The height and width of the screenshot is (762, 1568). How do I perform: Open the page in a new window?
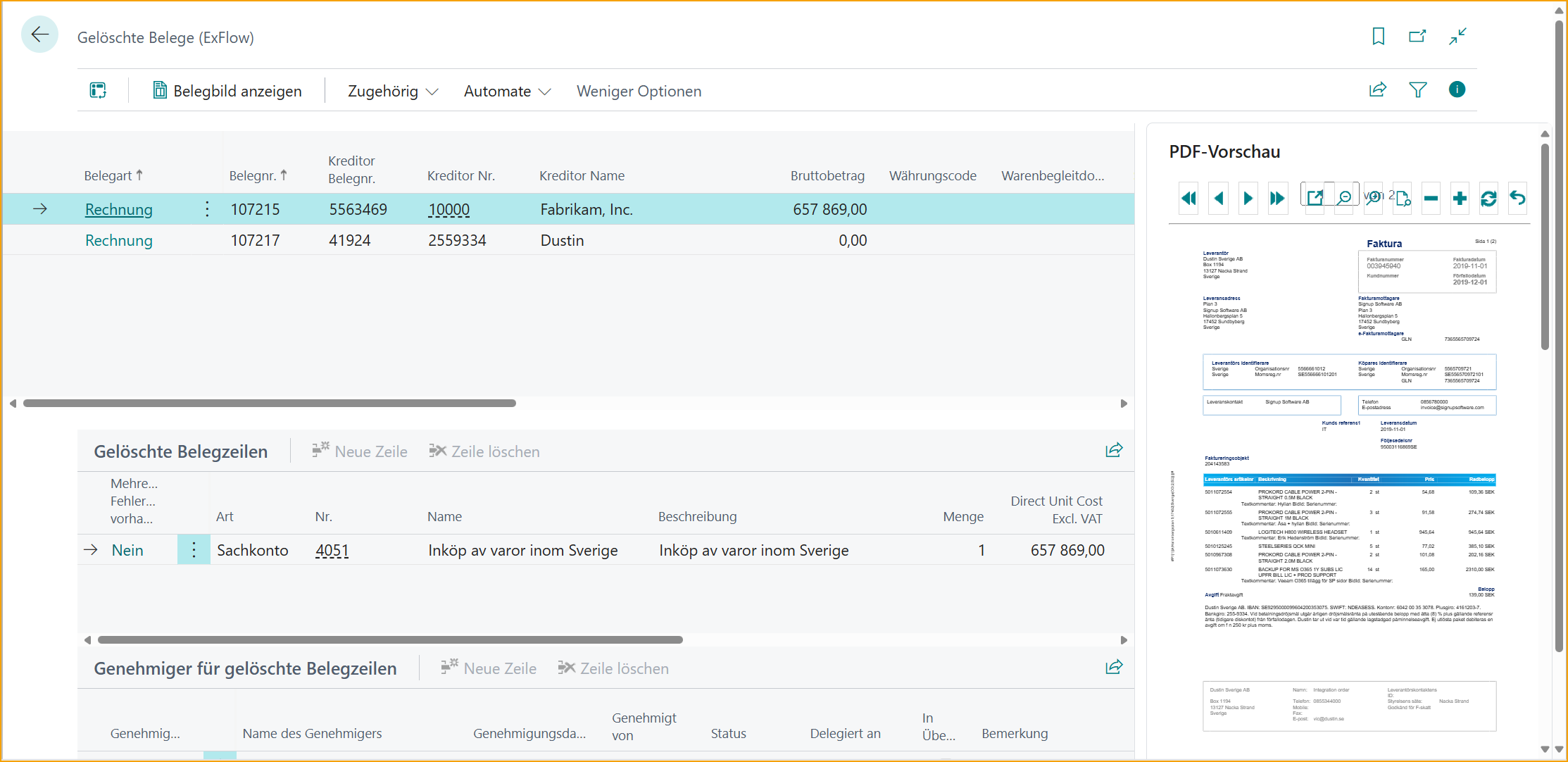point(1417,36)
